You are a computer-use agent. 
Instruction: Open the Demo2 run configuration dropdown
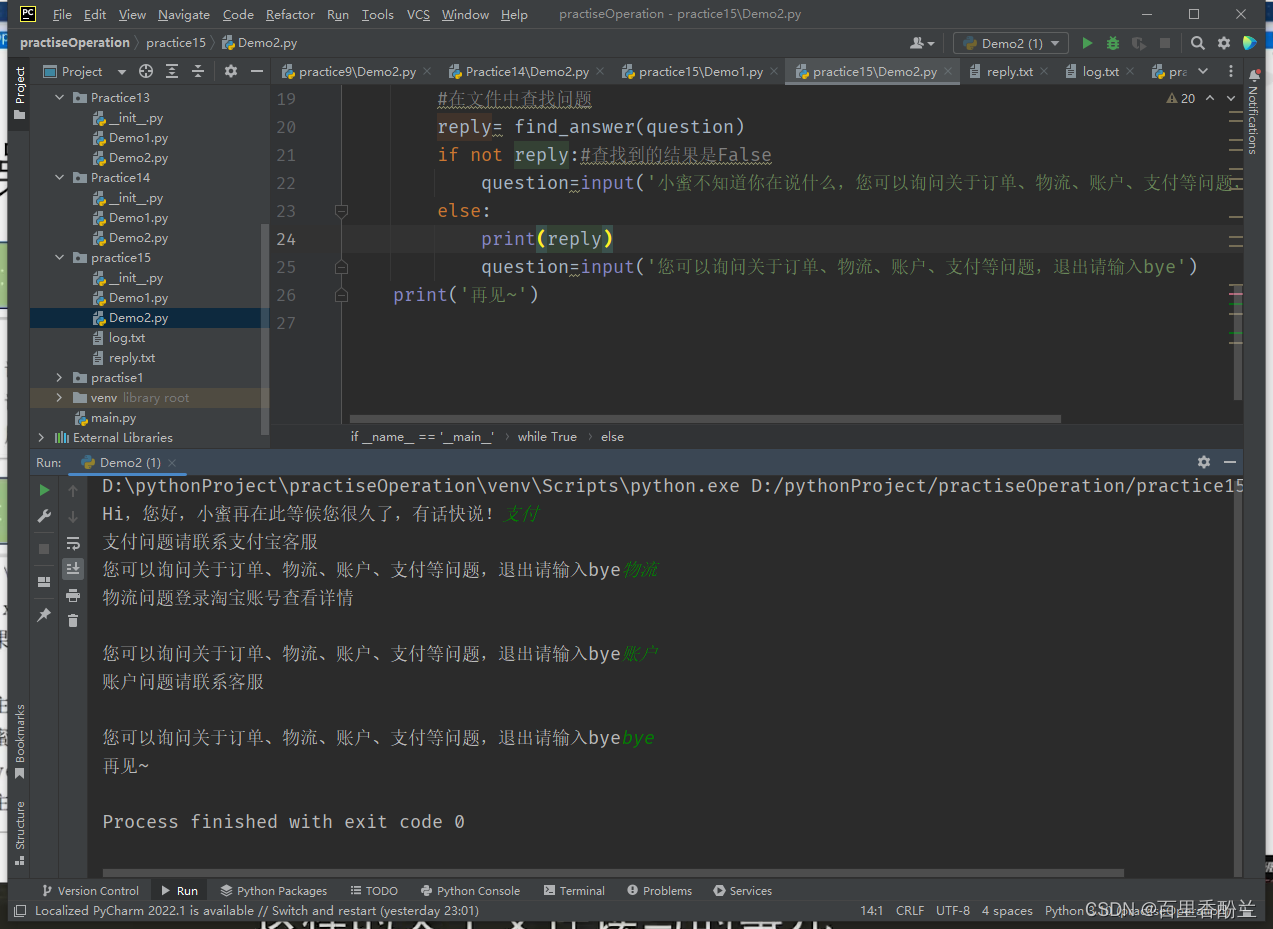click(x=1011, y=43)
